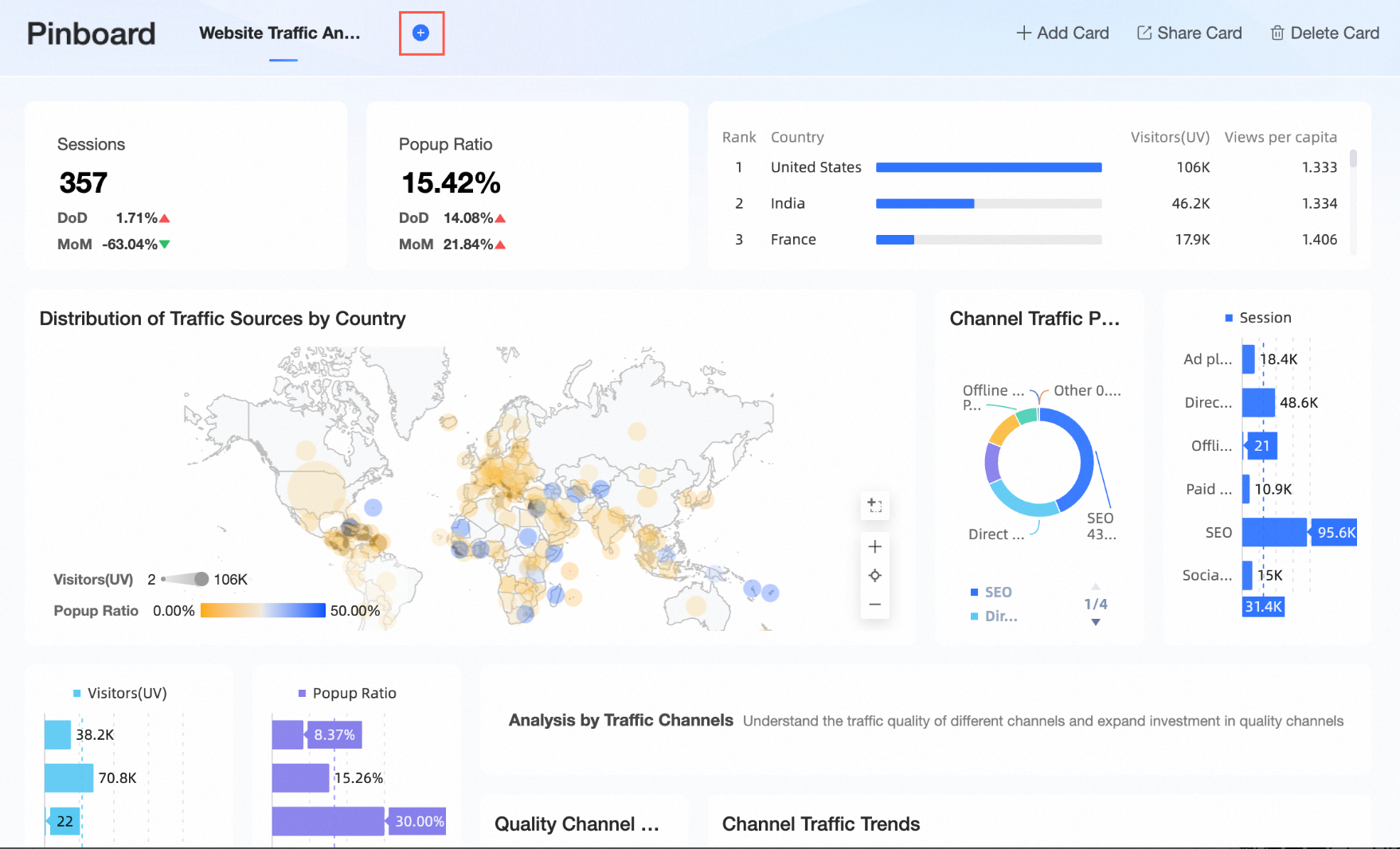The image size is (1400, 849).
Task: Click the Direc... session bar labeled 48.6K
Action: pyautogui.click(x=1258, y=402)
